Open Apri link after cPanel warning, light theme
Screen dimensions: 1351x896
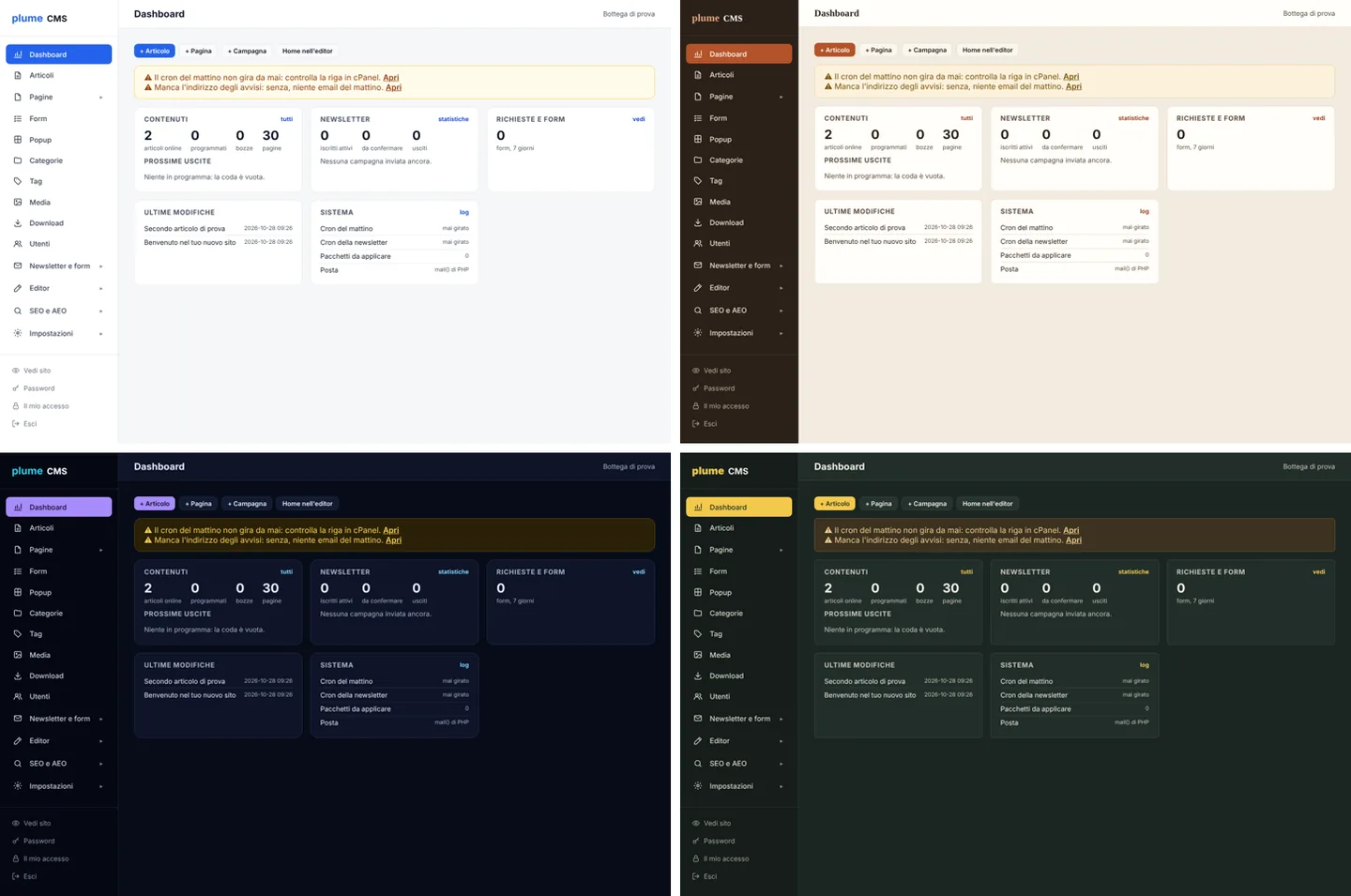pyautogui.click(x=391, y=78)
